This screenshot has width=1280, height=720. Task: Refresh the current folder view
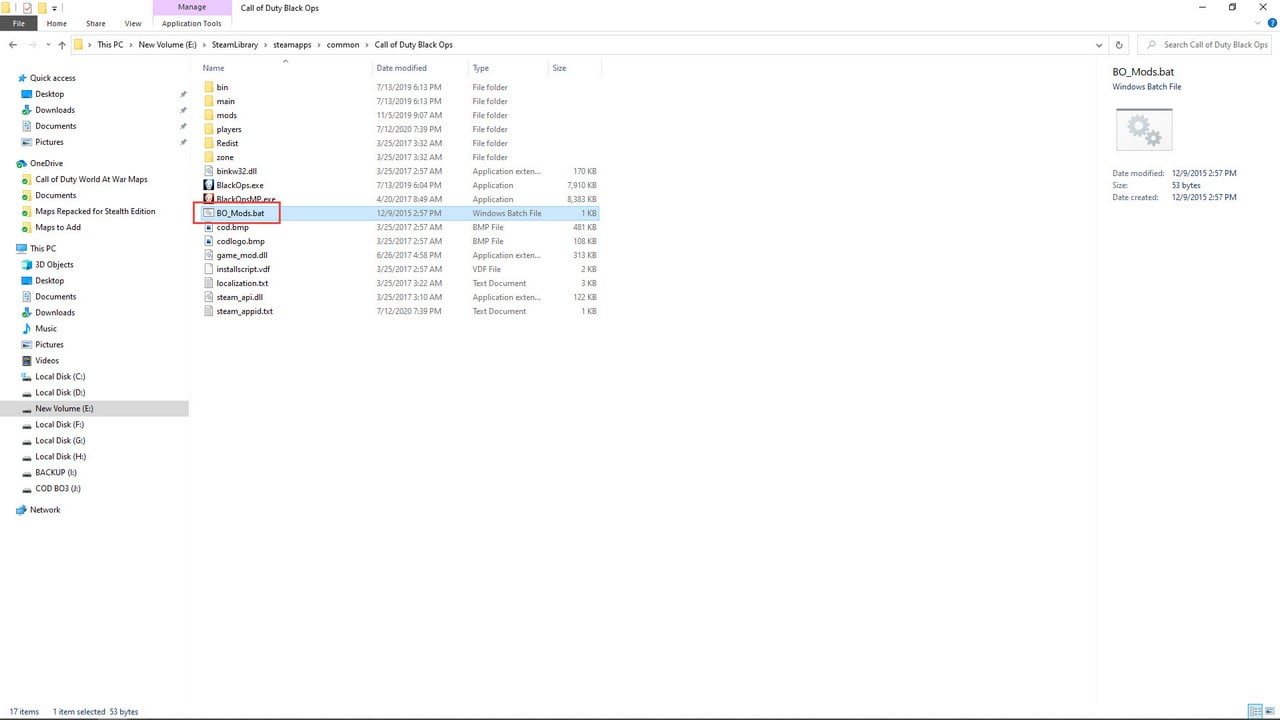[x=1119, y=45]
